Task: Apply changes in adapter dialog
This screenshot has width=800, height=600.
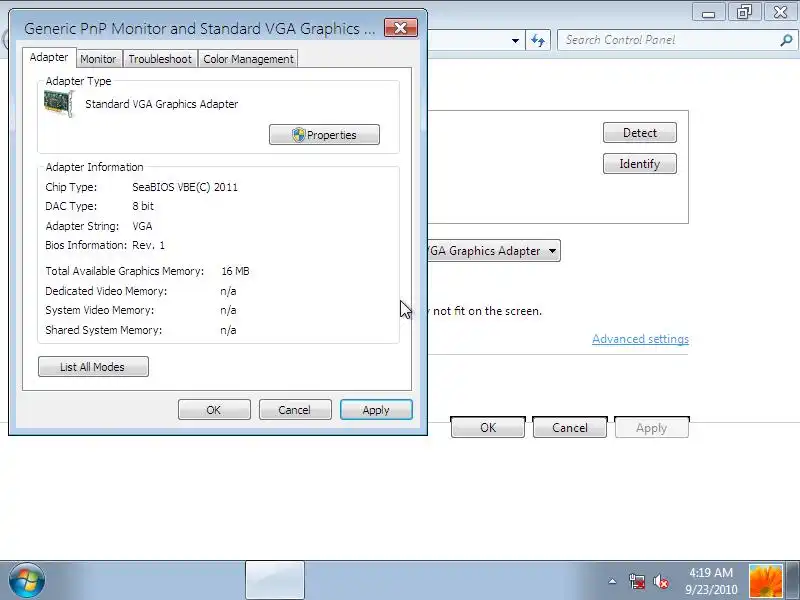Action: pos(376,410)
